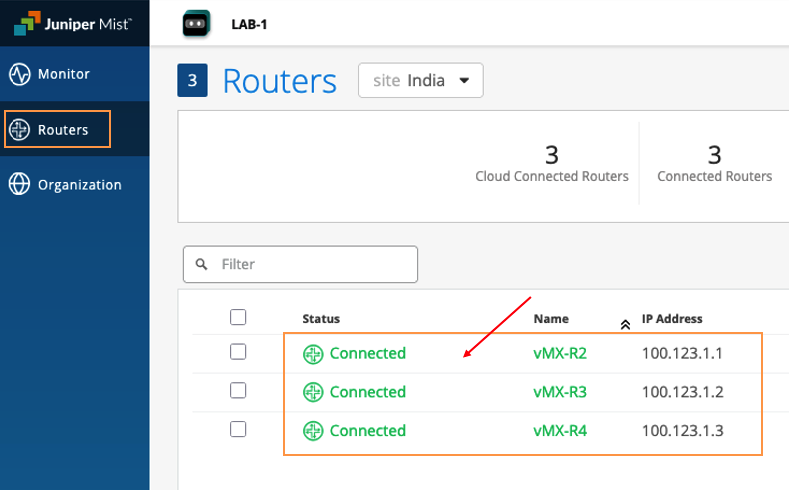Click the IP address 100.123.1.1
The height and width of the screenshot is (490, 790).
[x=682, y=353]
